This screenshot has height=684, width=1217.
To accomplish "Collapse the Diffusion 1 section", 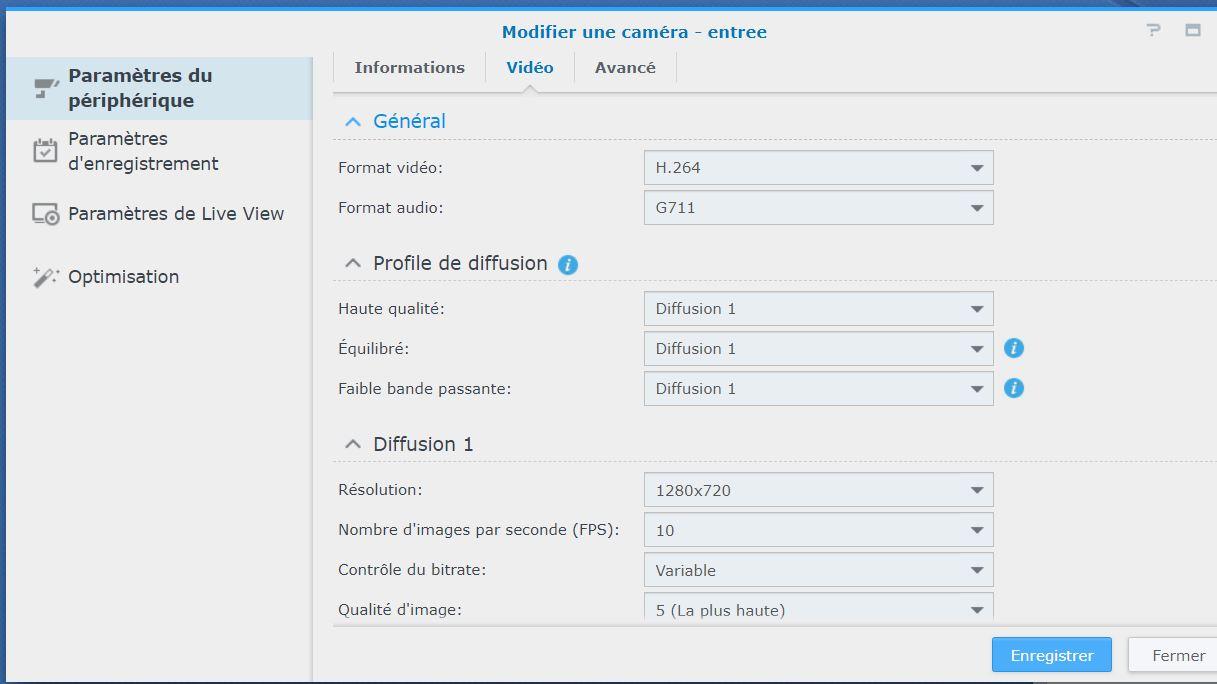I will (352, 444).
